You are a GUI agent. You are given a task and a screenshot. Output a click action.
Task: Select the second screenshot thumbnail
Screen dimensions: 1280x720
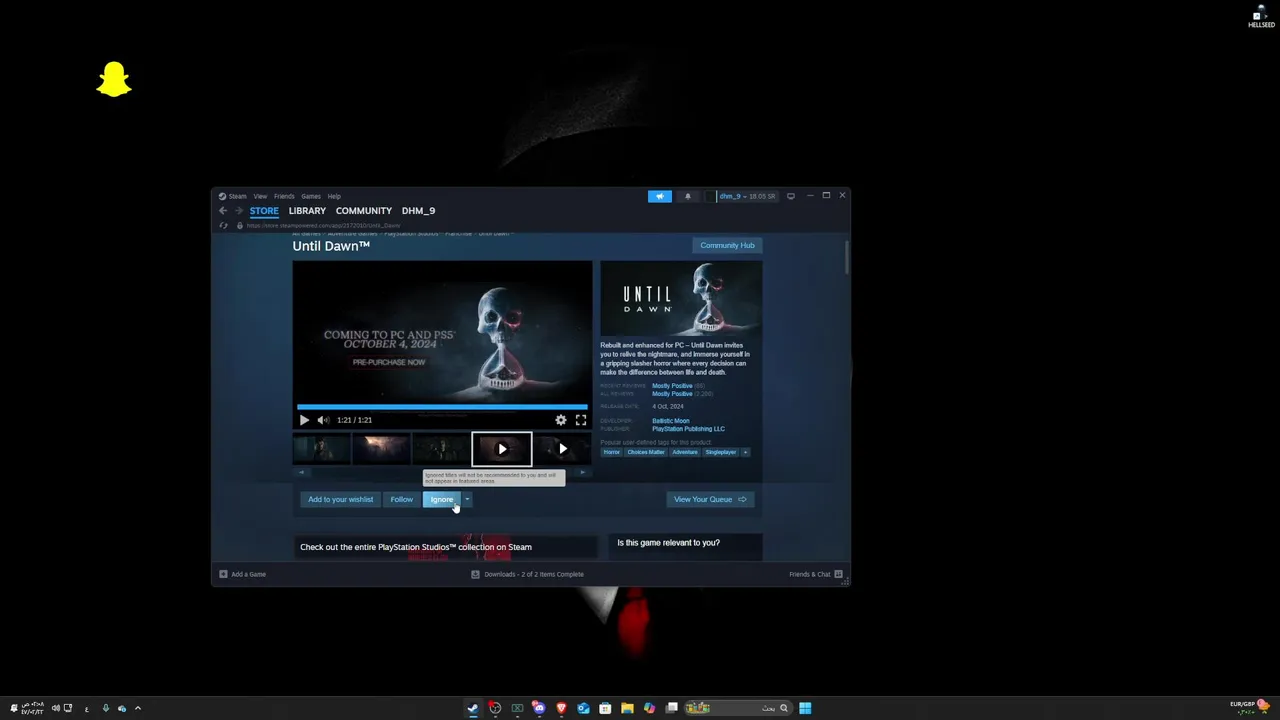click(381, 449)
